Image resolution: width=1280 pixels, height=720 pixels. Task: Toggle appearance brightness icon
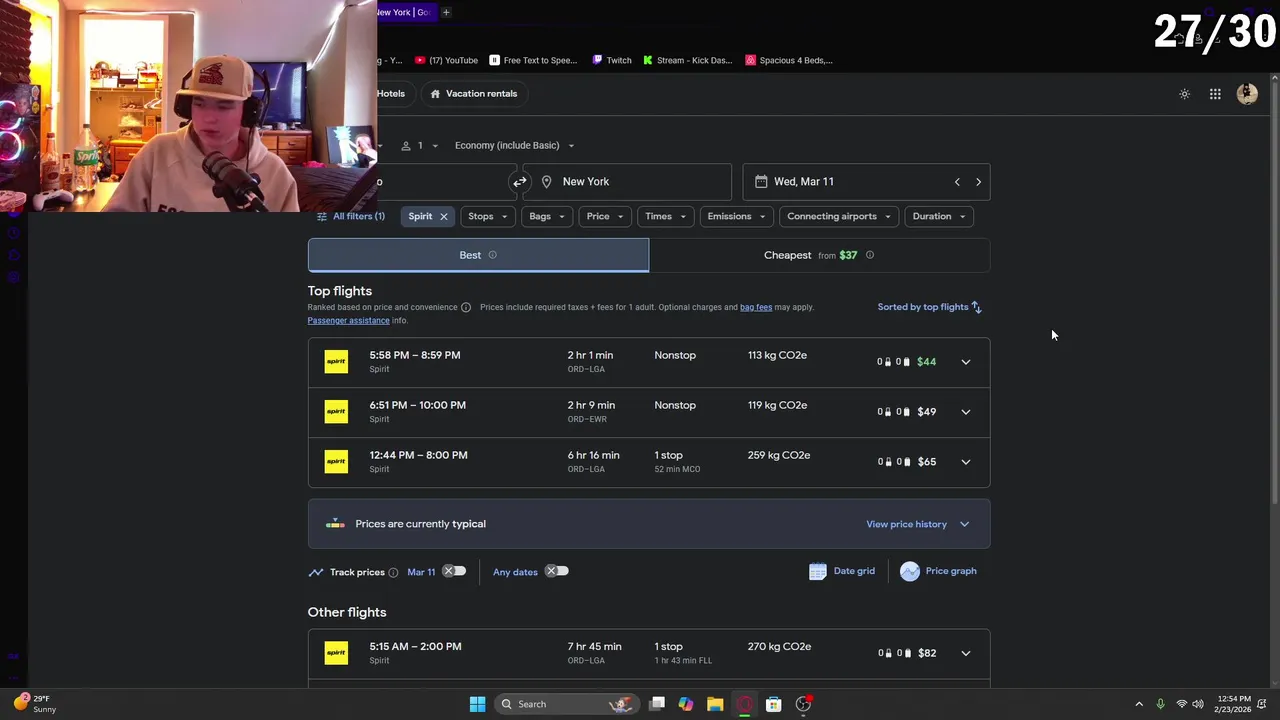pyautogui.click(x=1184, y=94)
